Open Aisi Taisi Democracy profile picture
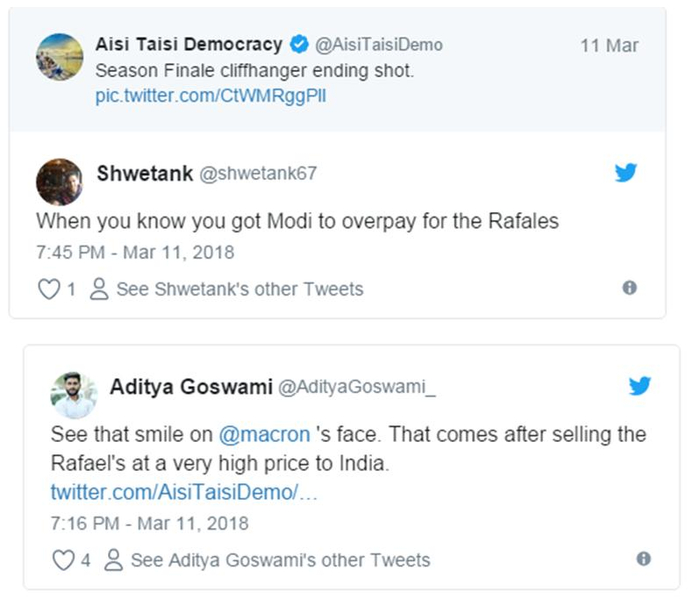This screenshot has width=700, height=599. click(x=59, y=56)
